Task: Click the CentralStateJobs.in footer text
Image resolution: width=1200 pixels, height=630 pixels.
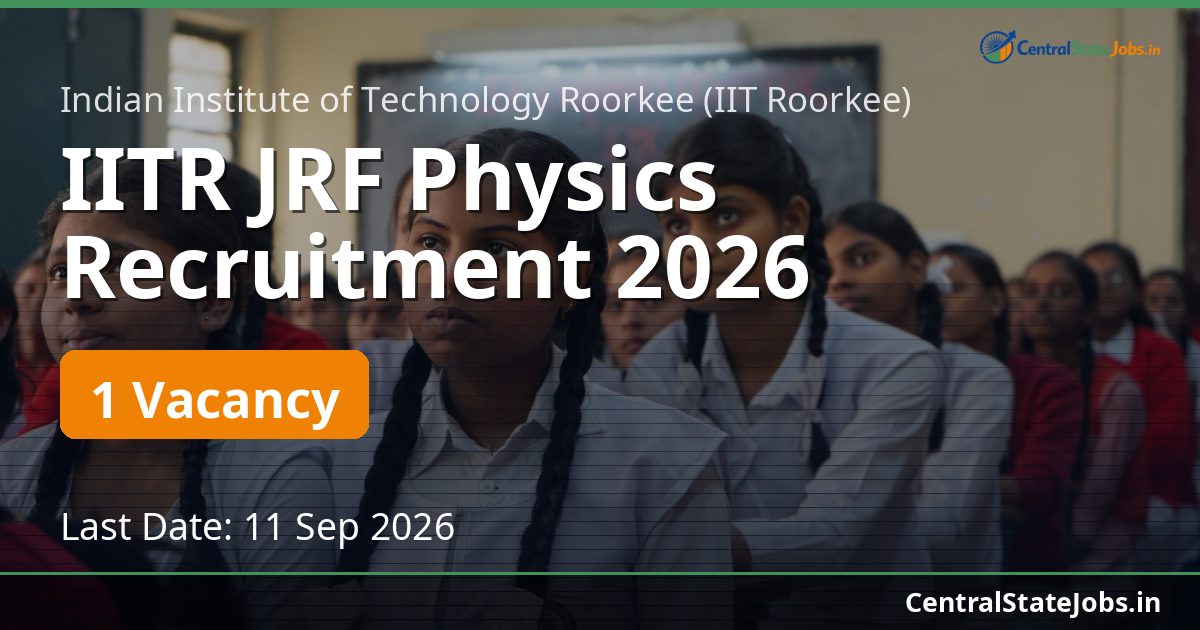Action: click(1033, 602)
